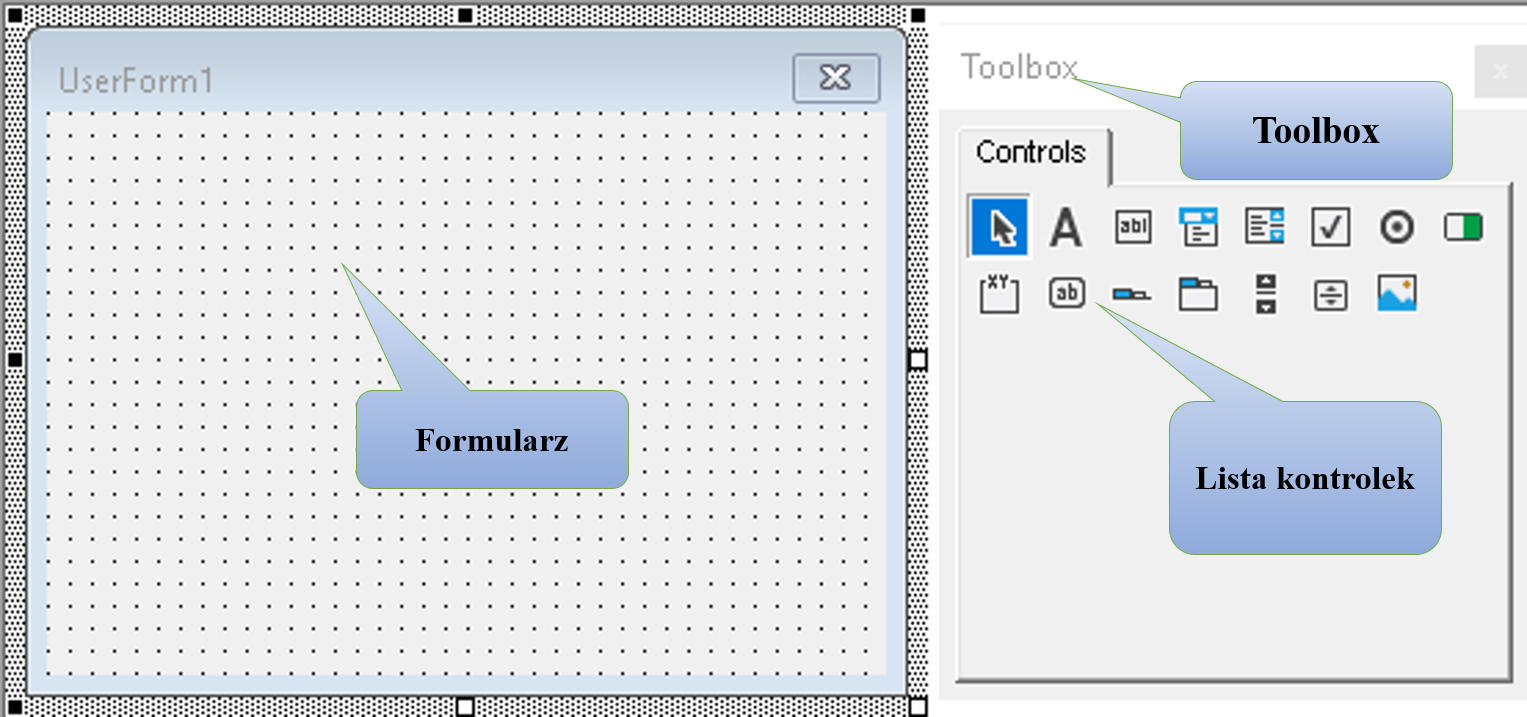Viewport: 1527px width, 717px height.
Task: Click the form's bottom-right resize handle
Action: pyautogui.click(x=917, y=707)
